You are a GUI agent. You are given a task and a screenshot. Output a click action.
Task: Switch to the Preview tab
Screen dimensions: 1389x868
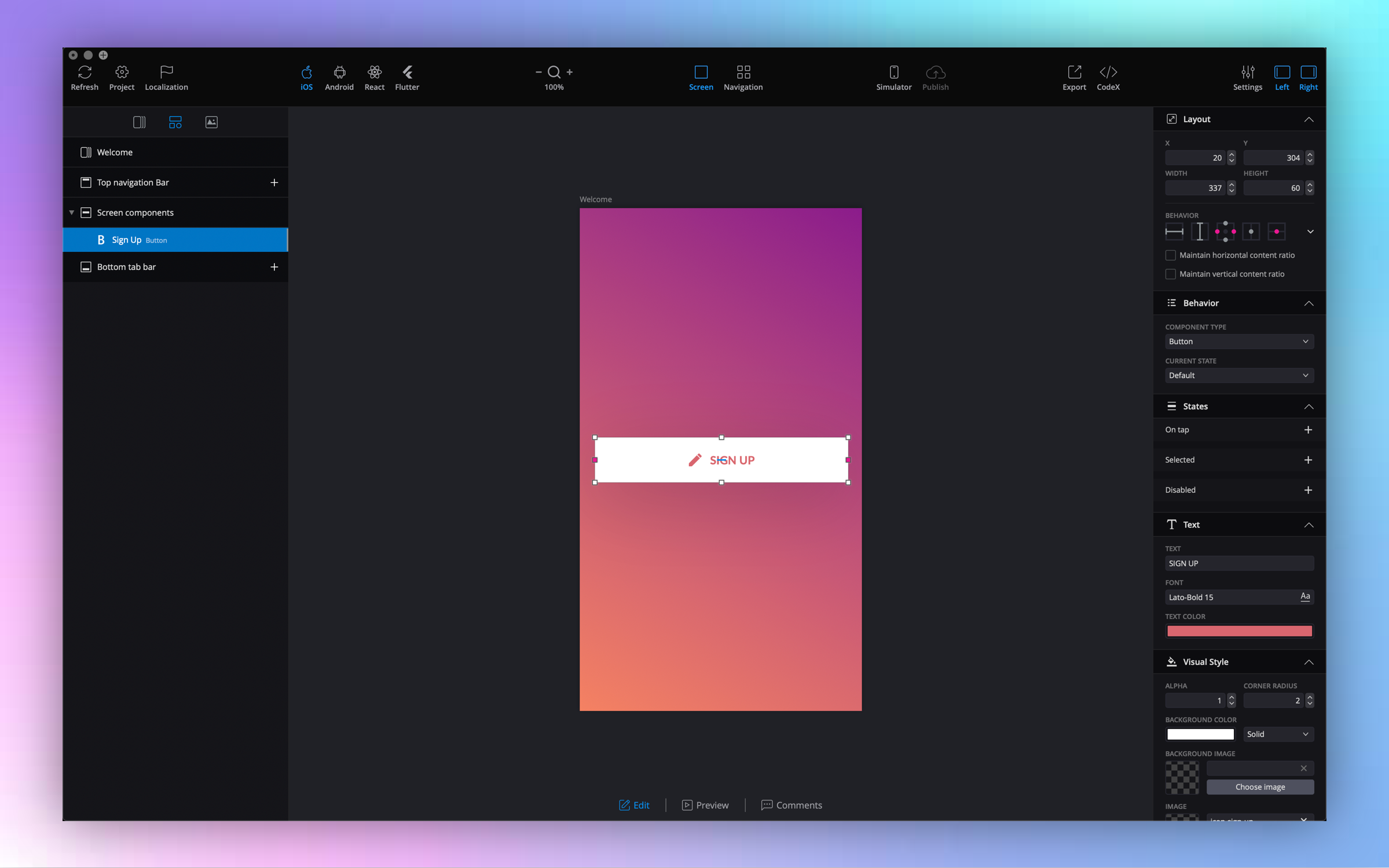705,805
